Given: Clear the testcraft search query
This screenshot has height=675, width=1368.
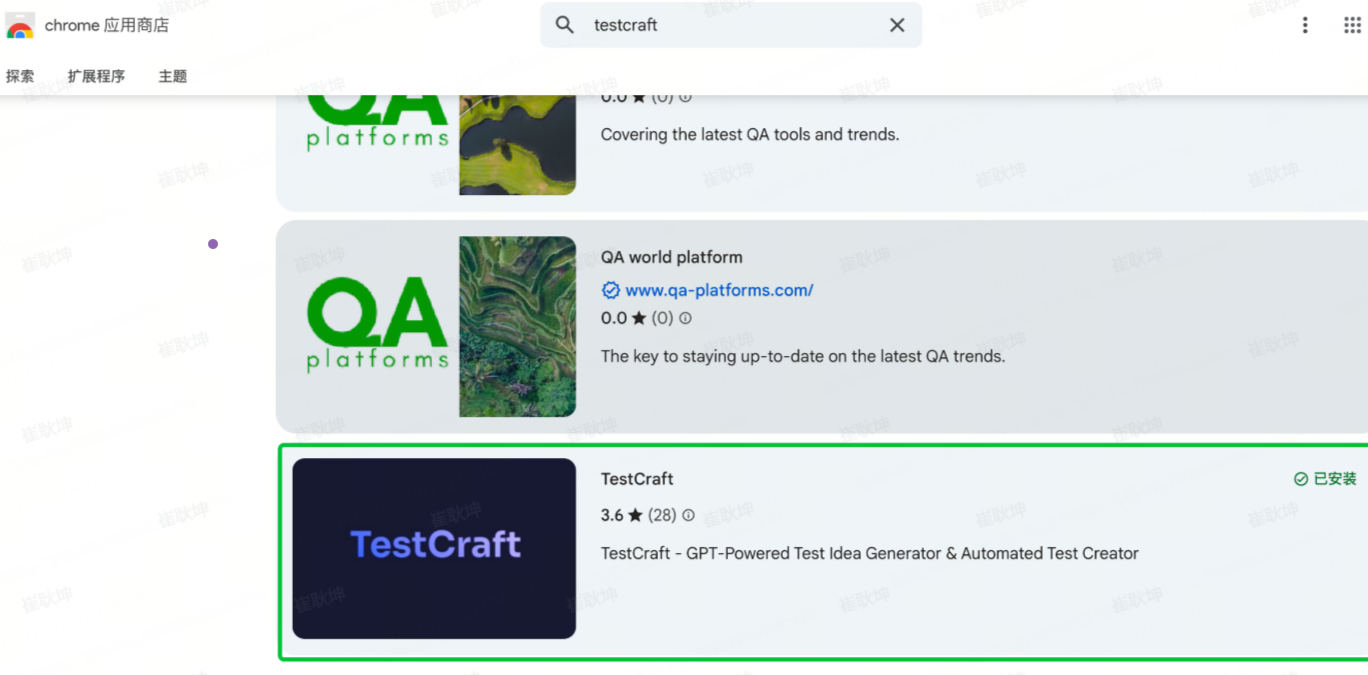Looking at the screenshot, I should pos(897,25).
